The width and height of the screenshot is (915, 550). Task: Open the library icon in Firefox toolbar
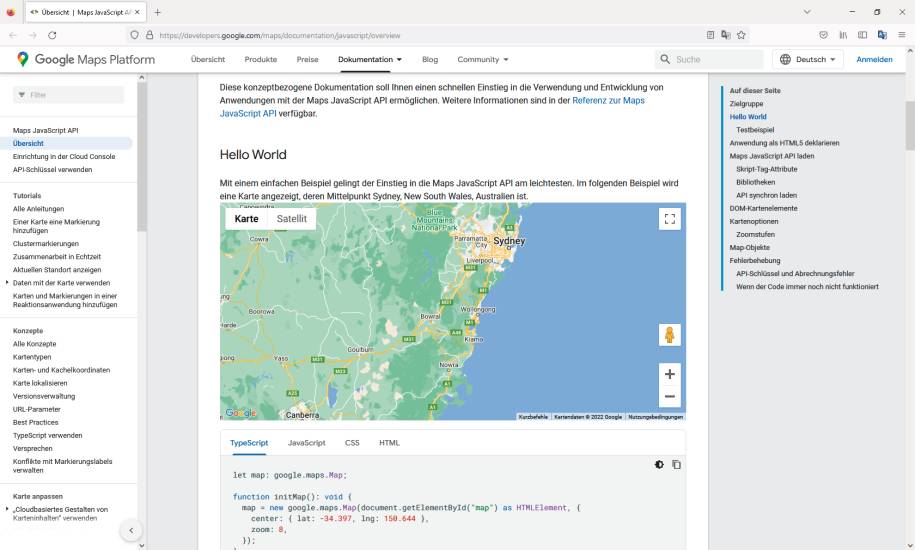843,35
